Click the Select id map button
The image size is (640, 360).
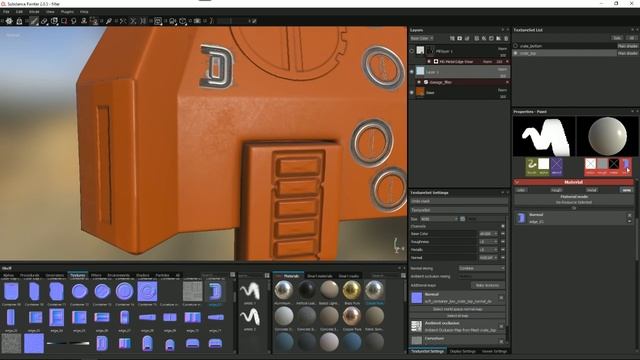tap(458, 316)
